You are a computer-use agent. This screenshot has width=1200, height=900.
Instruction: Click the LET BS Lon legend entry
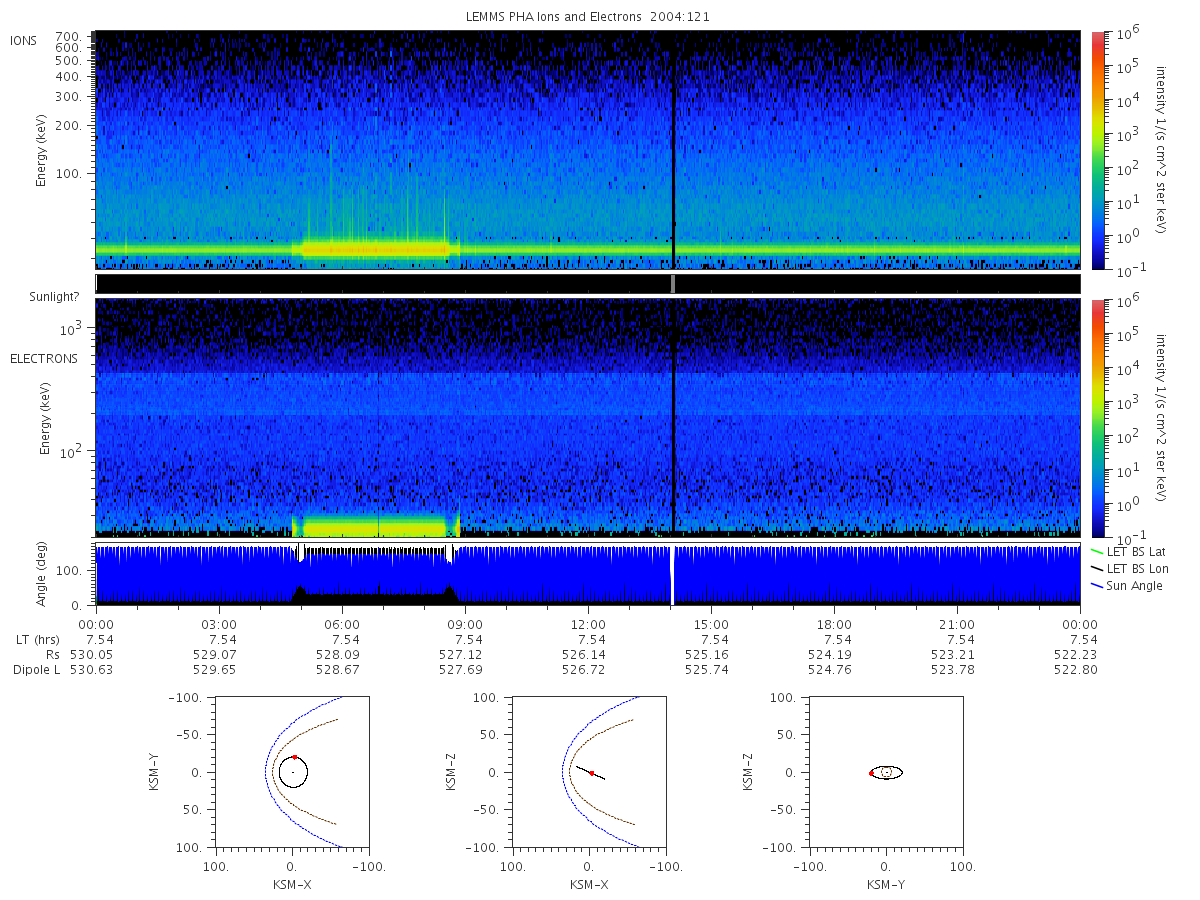(1131, 569)
